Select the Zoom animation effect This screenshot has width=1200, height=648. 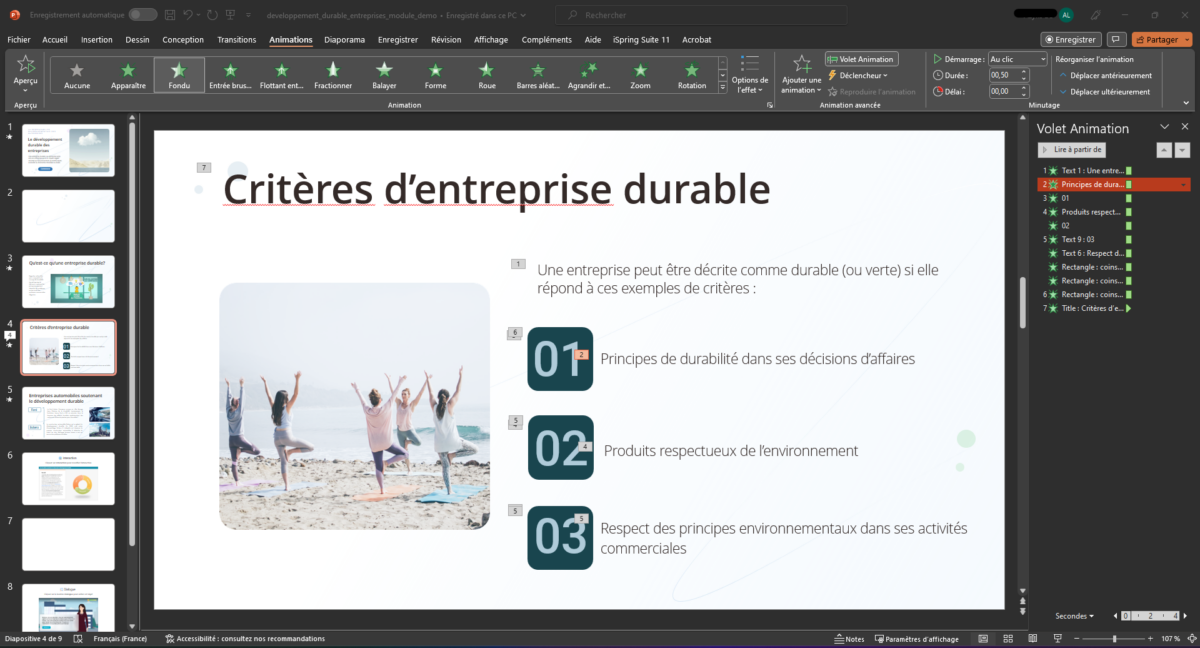pyautogui.click(x=640, y=74)
